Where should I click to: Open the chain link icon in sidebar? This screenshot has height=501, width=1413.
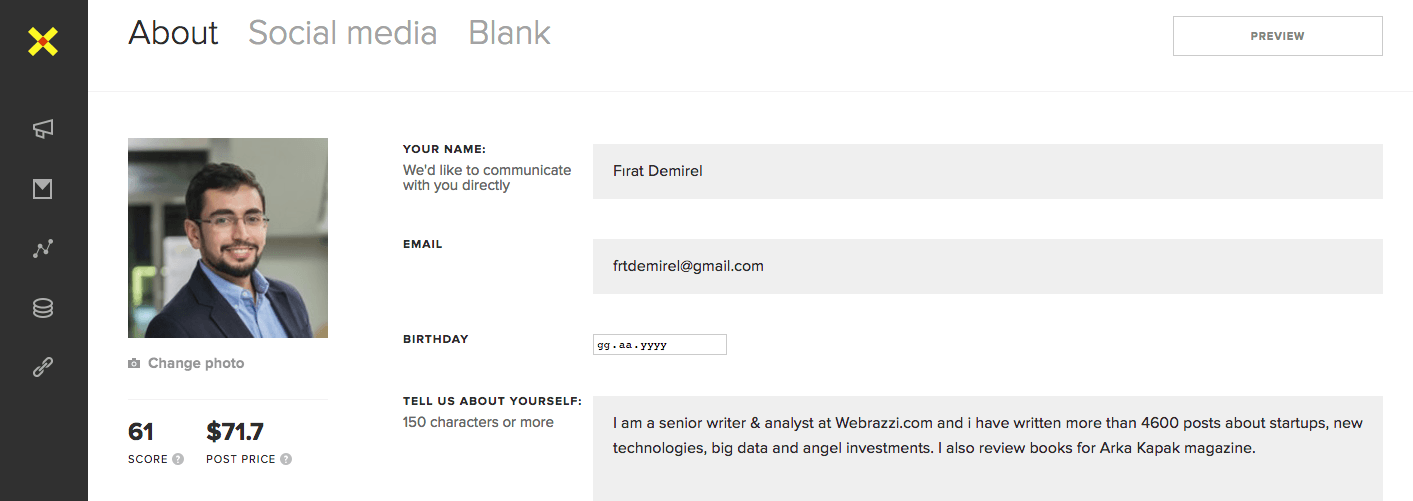point(43,368)
